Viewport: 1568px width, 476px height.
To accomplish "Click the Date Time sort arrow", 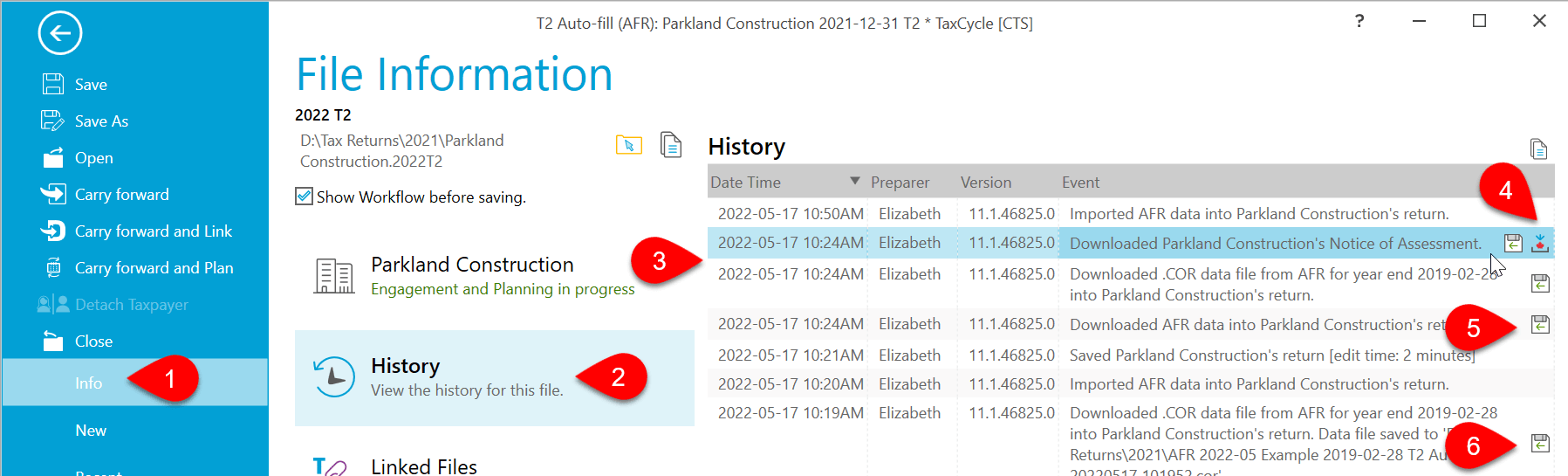I will pyautogui.click(x=855, y=181).
